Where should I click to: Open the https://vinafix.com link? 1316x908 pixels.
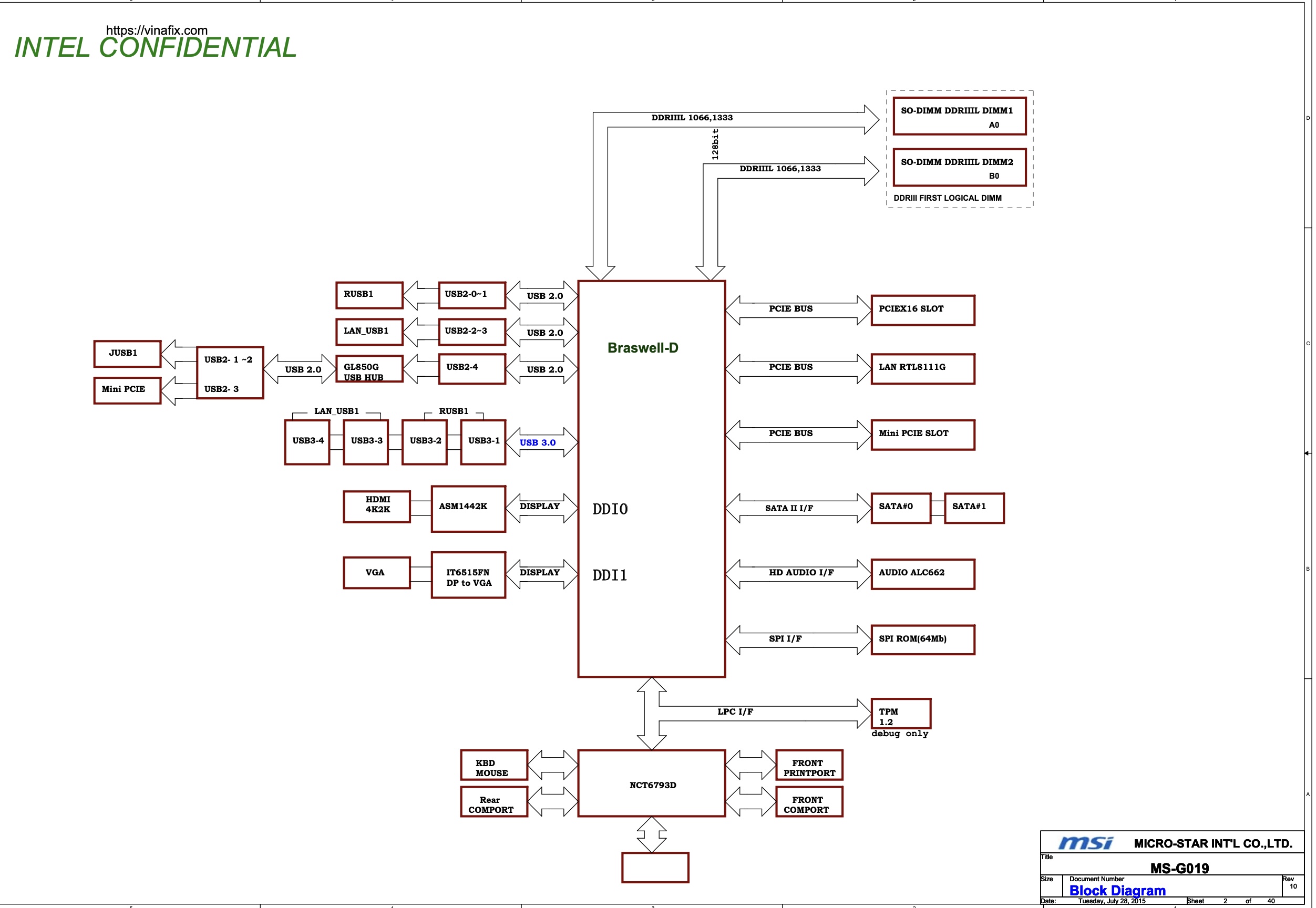coord(157,30)
